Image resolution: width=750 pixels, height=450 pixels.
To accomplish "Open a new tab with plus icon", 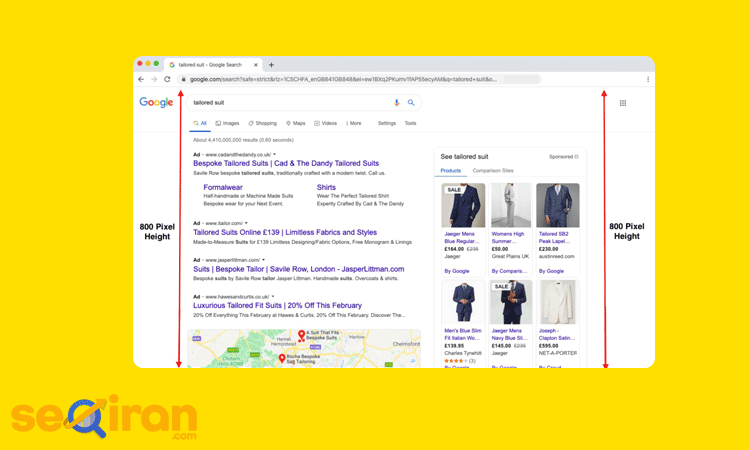I will pyautogui.click(x=271, y=65).
